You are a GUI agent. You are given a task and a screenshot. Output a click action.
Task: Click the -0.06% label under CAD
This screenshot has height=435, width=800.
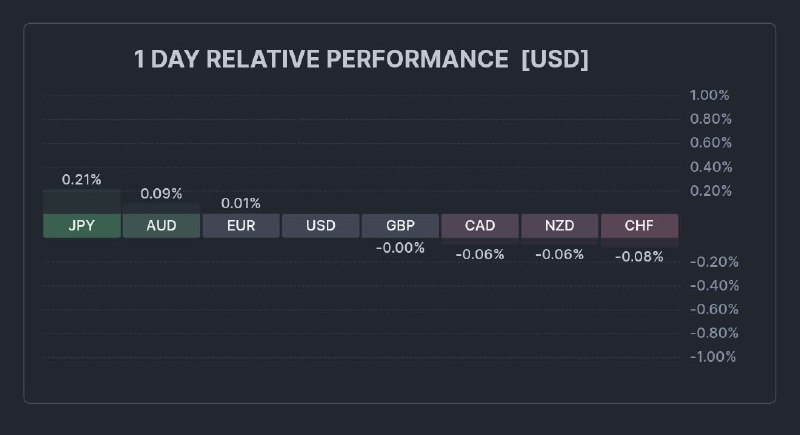point(480,255)
